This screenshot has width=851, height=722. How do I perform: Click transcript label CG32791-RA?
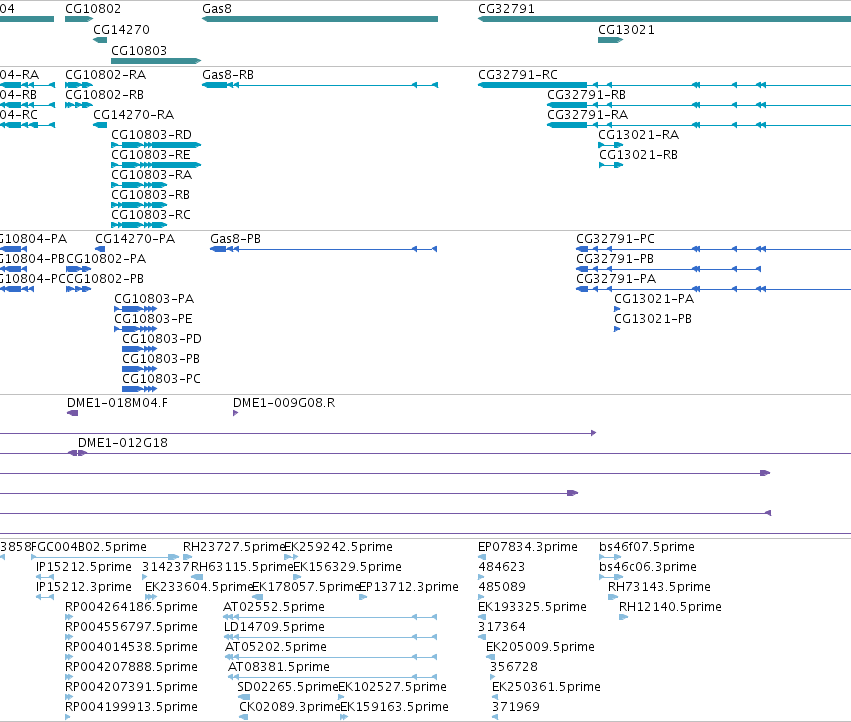coord(587,115)
